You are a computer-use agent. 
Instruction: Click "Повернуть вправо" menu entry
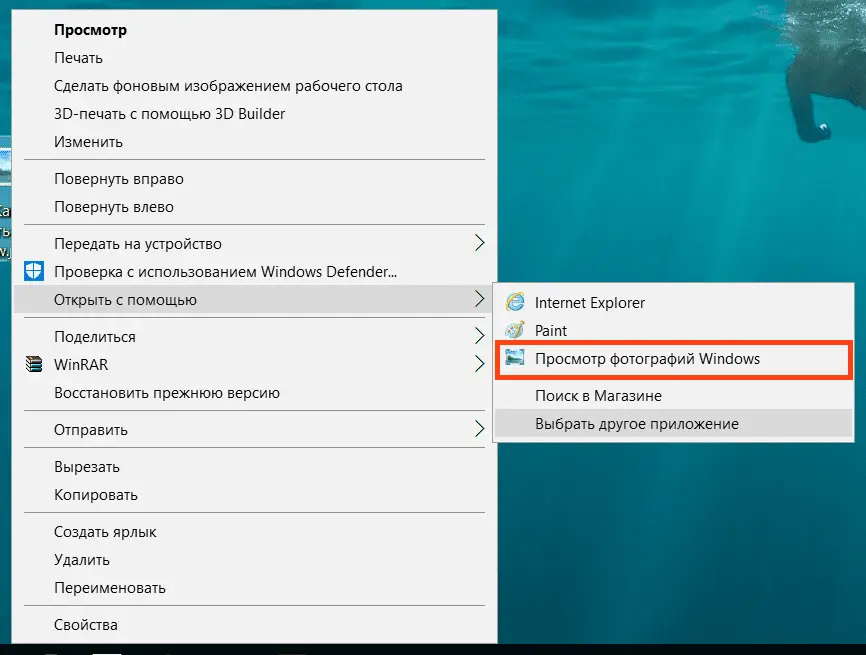(118, 179)
